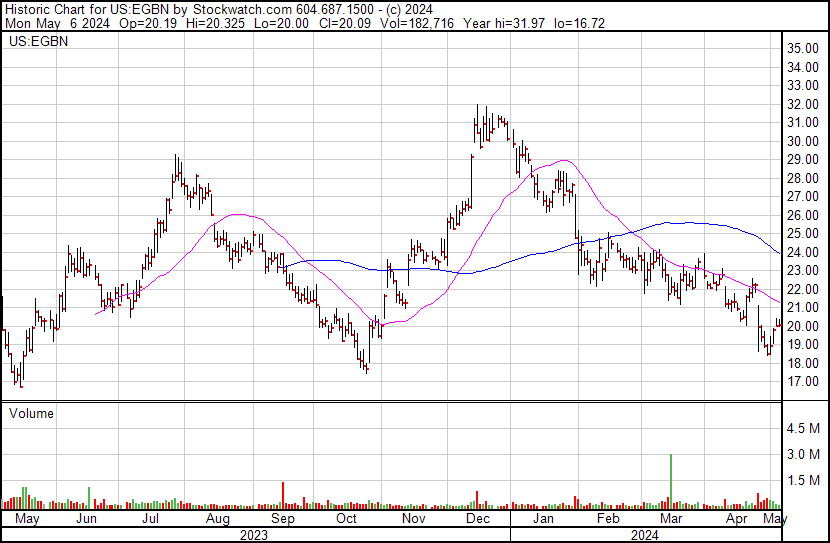Click the 2024 year label
Image resolution: width=830 pixels, height=543 pixels.
tap(645, 535)
